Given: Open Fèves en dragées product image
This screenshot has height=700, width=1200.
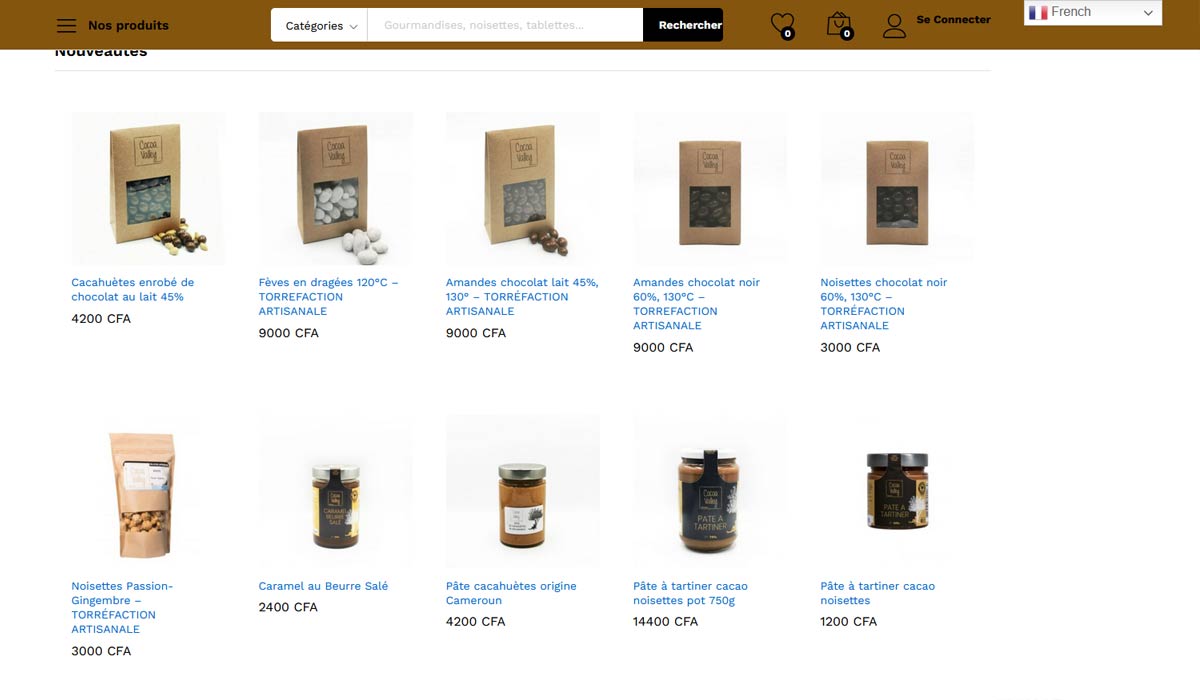Looking at the screenshot, I should click(335, 188).
